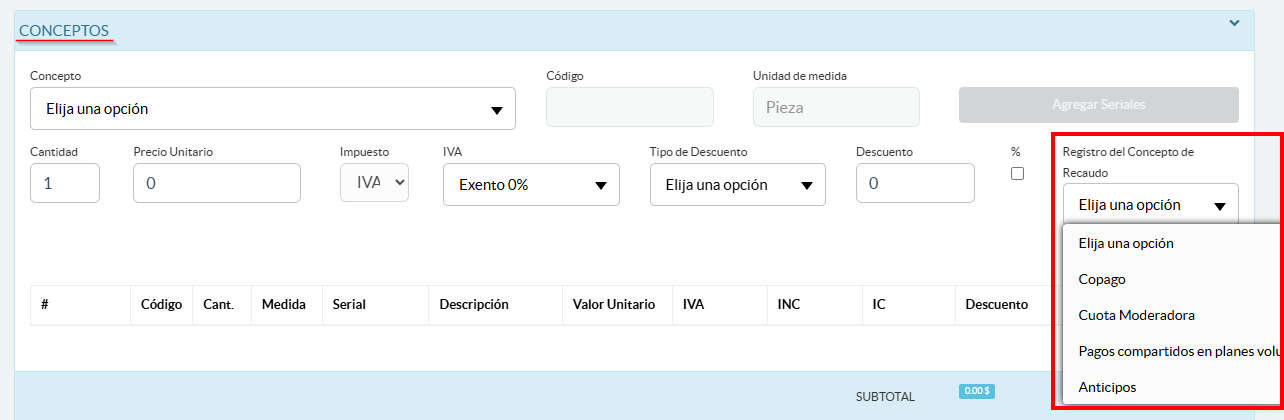1284x420 pixels.
Task: Click the Unidad de medida field
Action: [x=835, y=107]
